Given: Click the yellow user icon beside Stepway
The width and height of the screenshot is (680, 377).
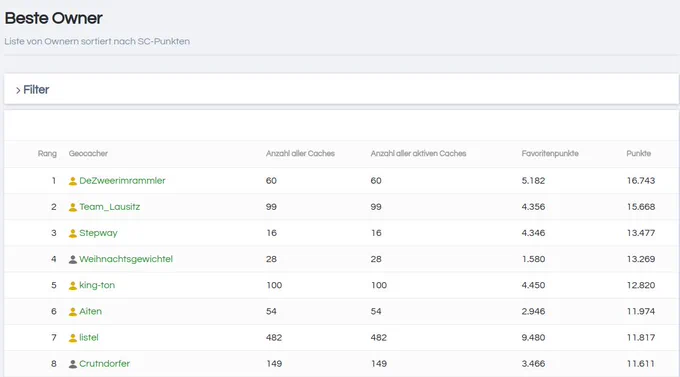Looking at the screenshot, I should (73, 233).
